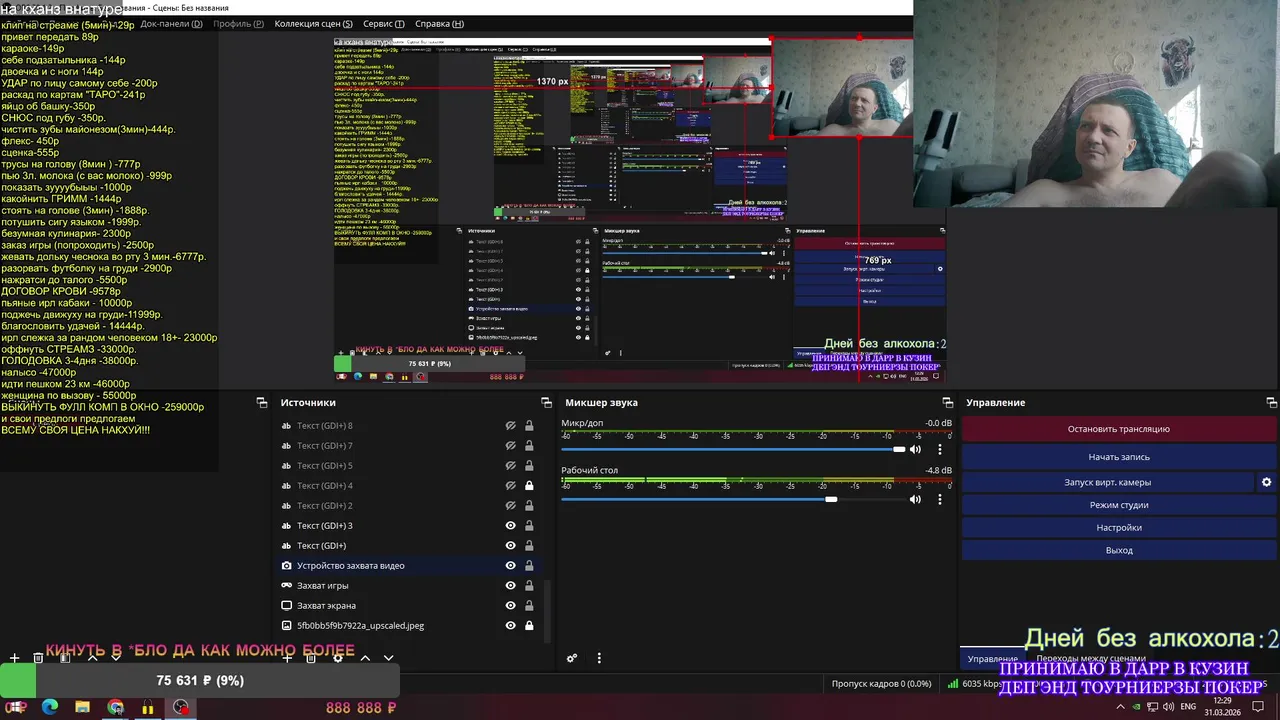1280x720 pixels.
Task: Open the Коллекция сцен (S) menu
Action: point(313,24)
